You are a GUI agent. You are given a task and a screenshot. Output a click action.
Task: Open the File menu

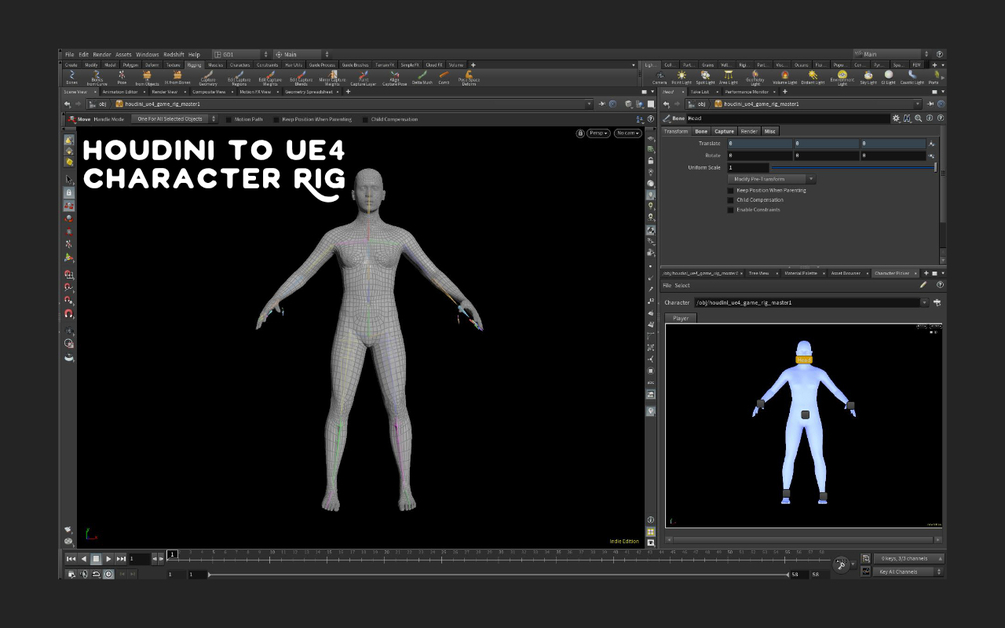tap(69, 54)
